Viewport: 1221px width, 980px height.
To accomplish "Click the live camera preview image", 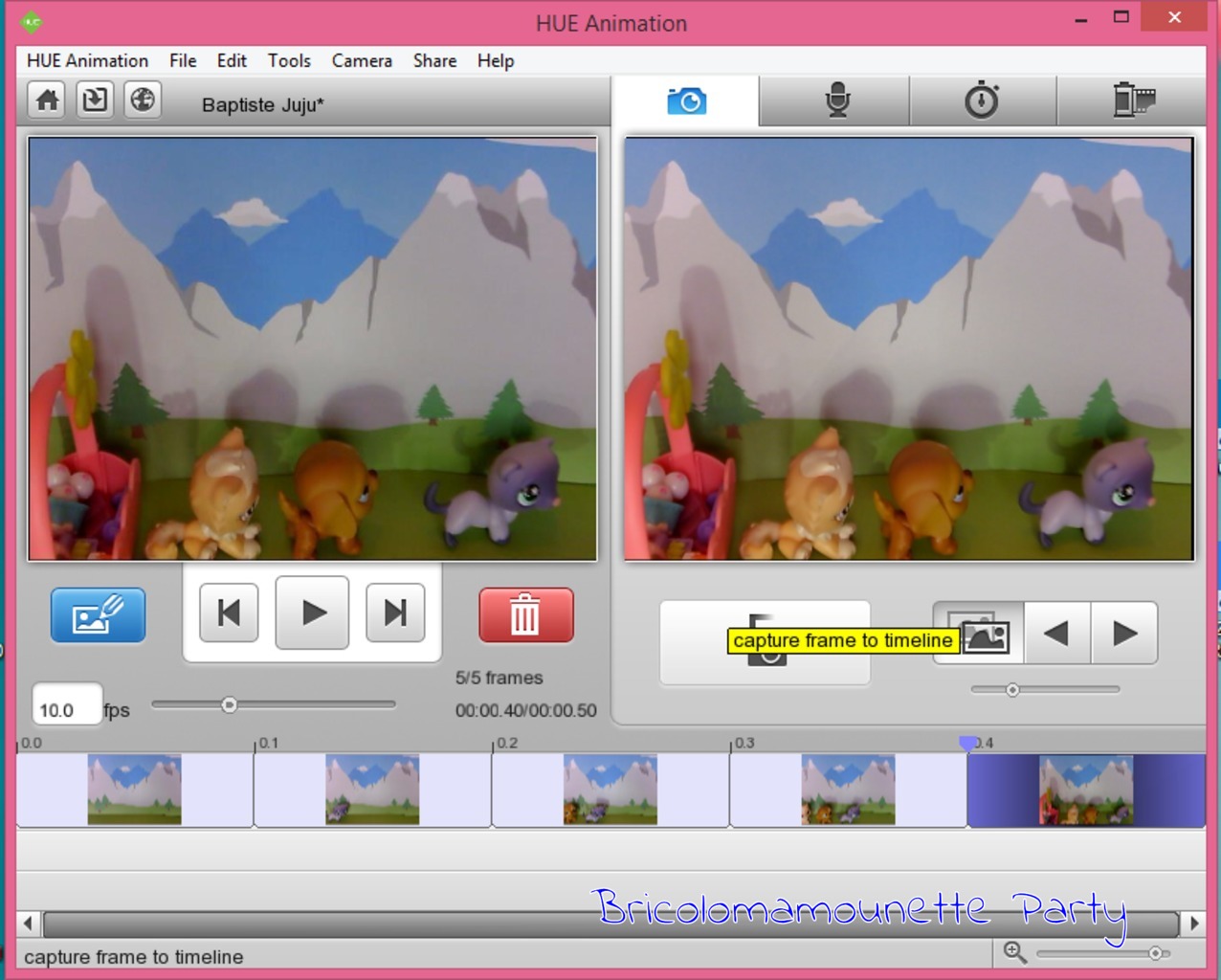I will 909,348.
